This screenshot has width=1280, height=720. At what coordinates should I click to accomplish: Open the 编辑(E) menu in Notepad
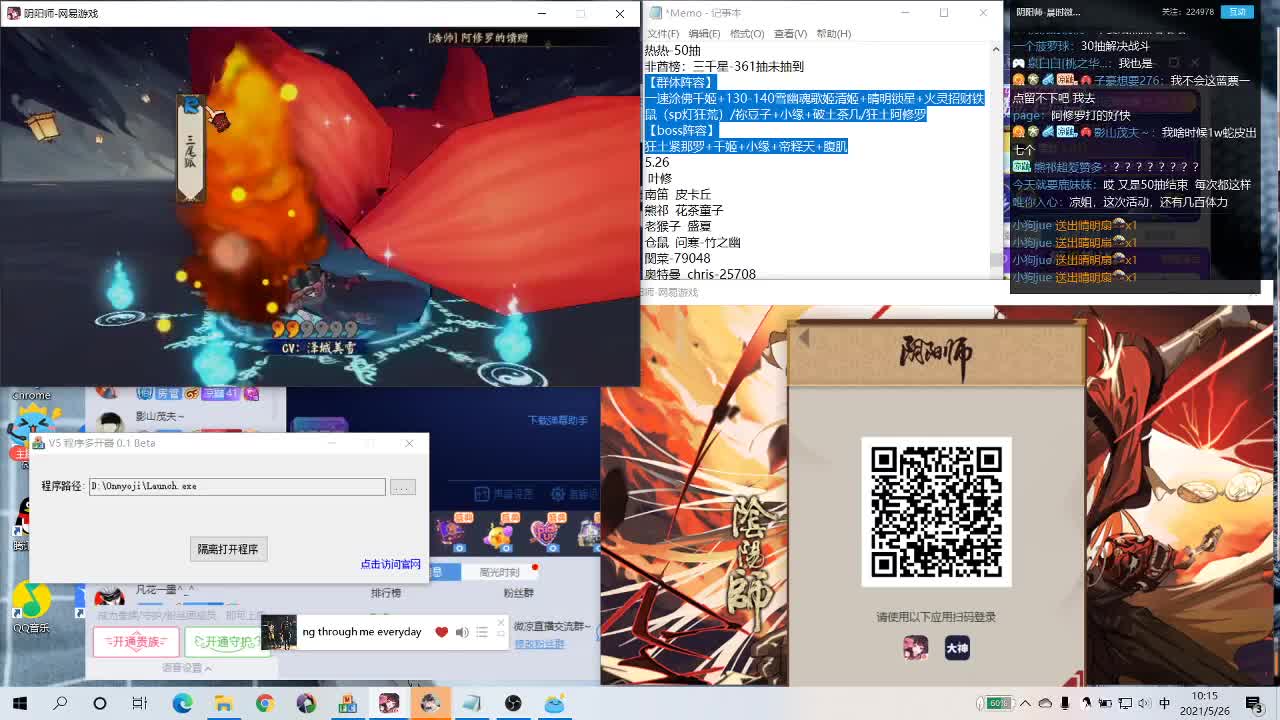pyautogui.click(x=704, y=33)
